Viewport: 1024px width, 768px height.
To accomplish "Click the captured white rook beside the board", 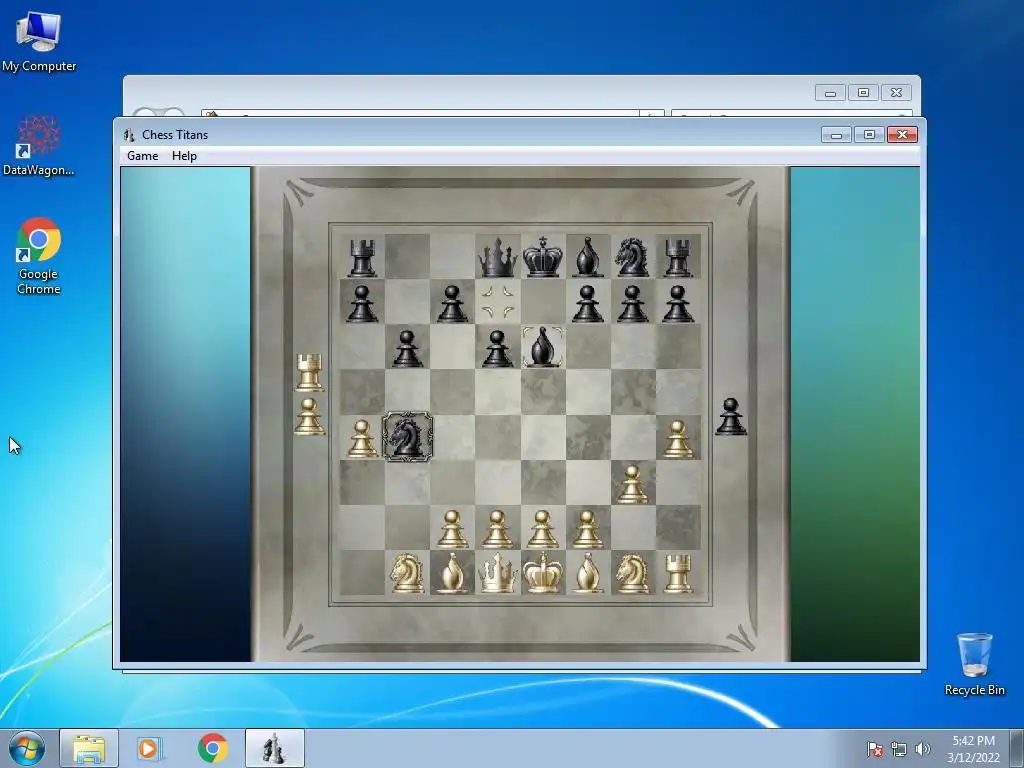I will click(x=309, y=373).
